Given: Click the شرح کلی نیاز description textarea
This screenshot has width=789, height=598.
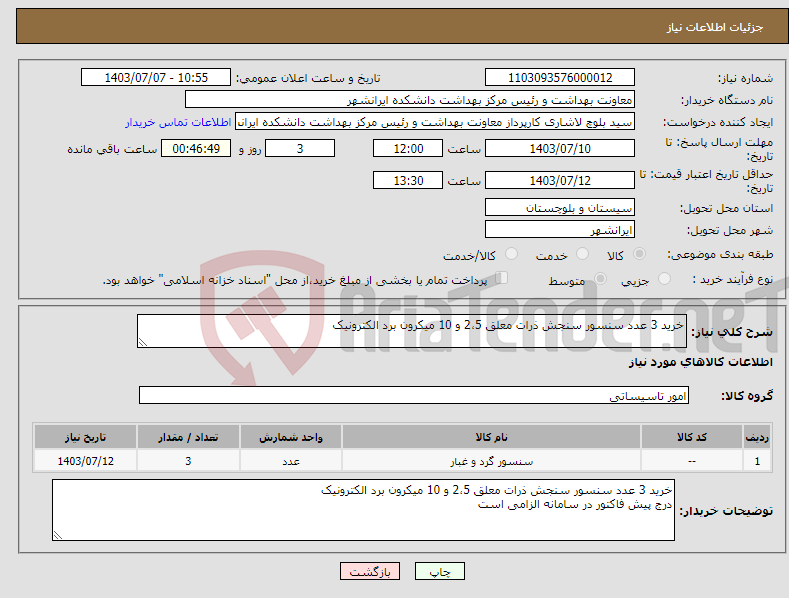Looking at the screenshot, I should [x=412, y=331].
